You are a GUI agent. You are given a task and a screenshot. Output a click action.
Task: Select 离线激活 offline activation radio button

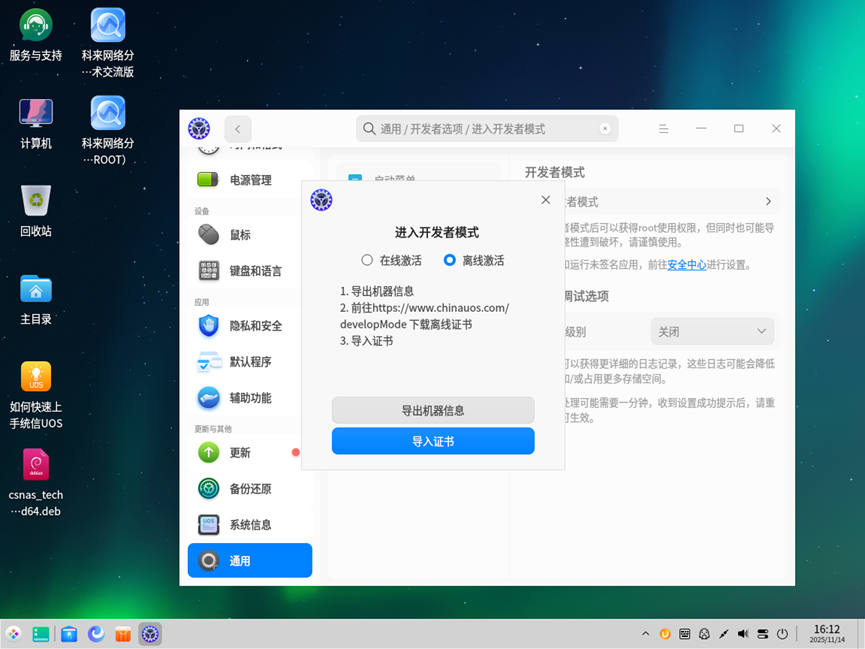click(450, 260)
